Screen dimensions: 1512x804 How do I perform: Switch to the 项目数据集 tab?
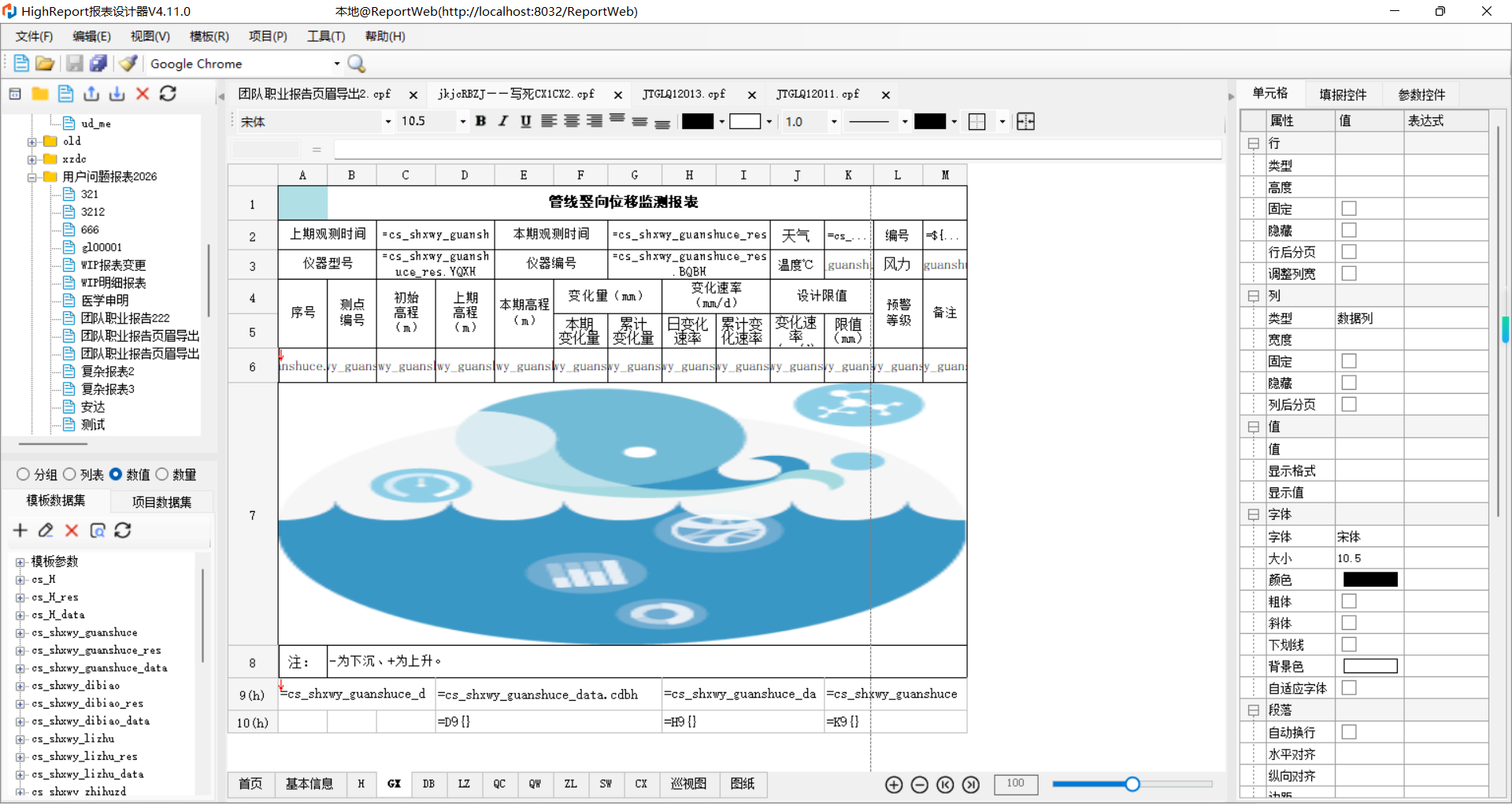161,502
